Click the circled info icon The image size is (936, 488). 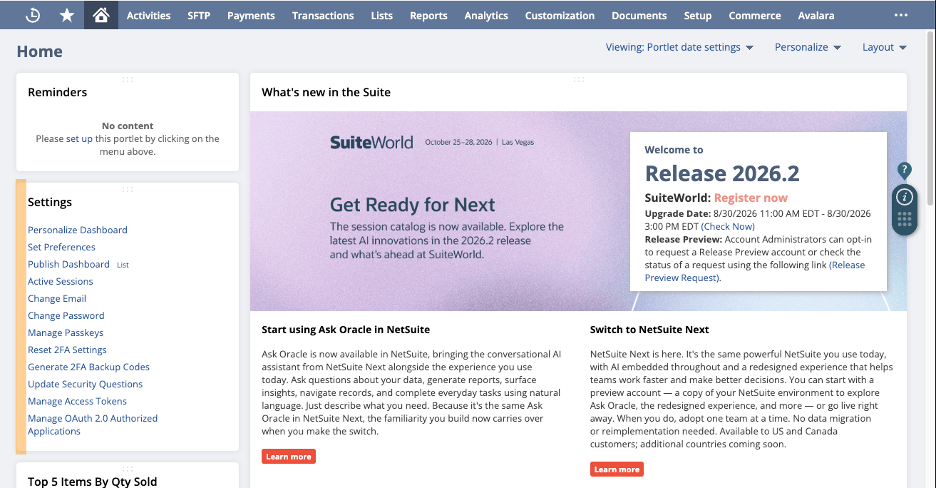click(904, 197)
